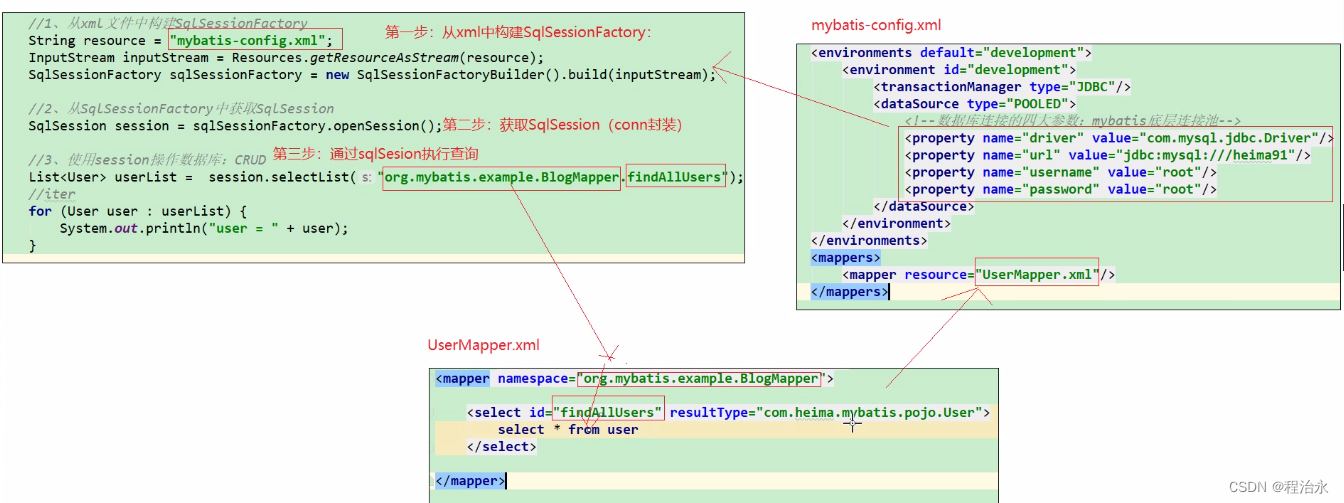1344x503 pixels.
Task: Click the opening '<mappers>' tag
Action: [x=846, y=257]
